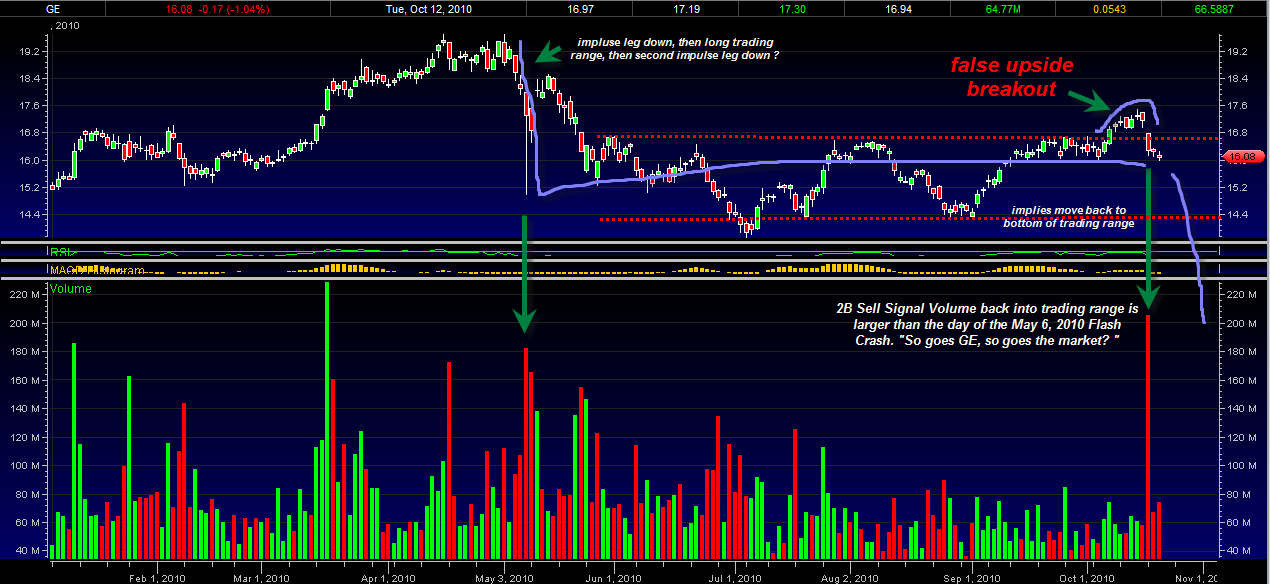Click the 17.19 value in the header bar
Image resolution: width=1270 pixels, height=584 pixels.
[687, 8]
